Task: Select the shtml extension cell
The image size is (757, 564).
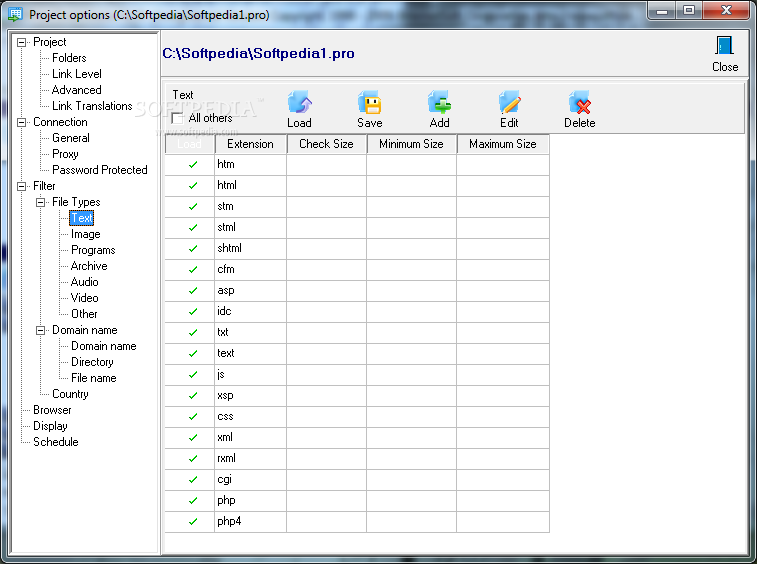Action: click(x=251, y=249)
